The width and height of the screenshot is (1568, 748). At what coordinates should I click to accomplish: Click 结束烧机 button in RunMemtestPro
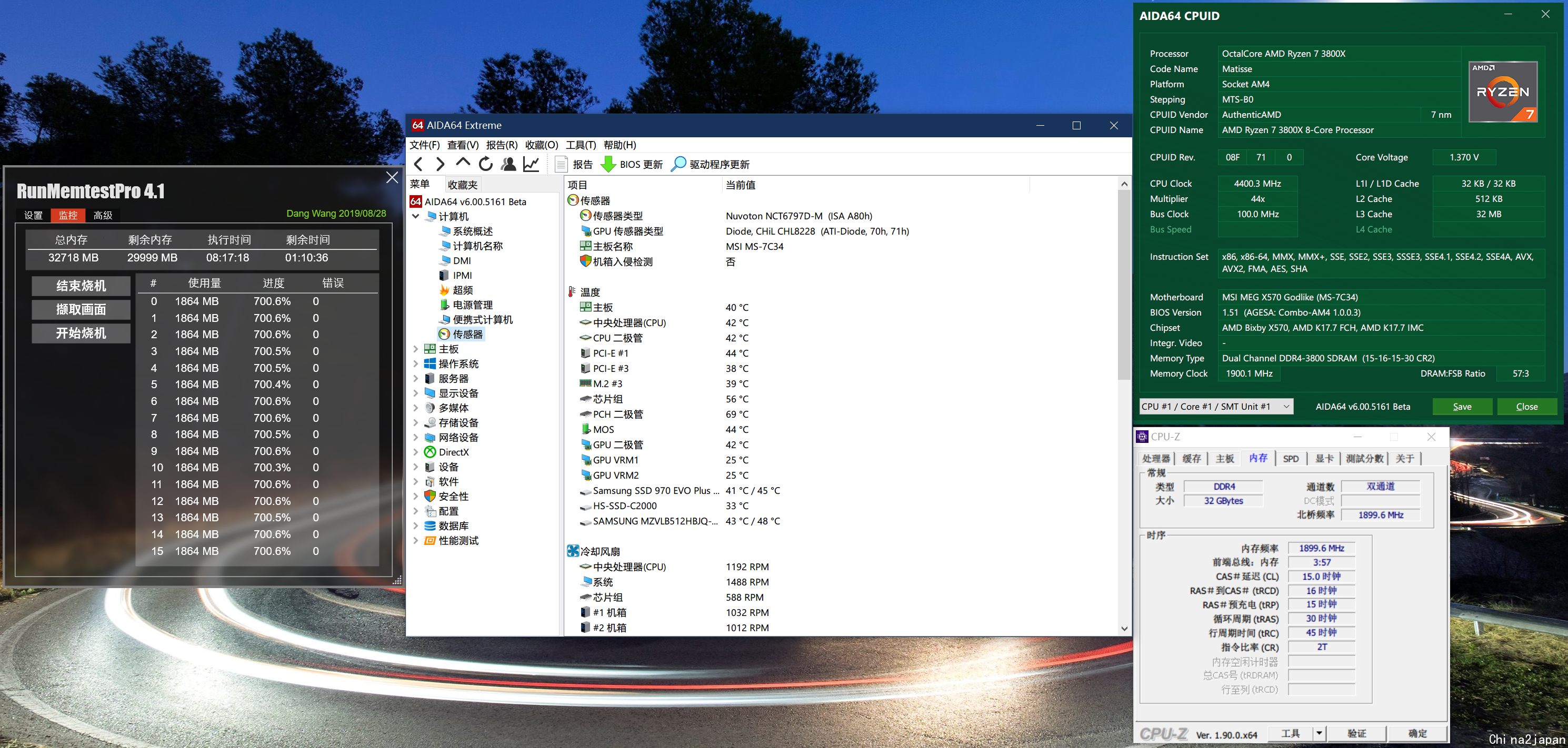(x=81, y=286)
